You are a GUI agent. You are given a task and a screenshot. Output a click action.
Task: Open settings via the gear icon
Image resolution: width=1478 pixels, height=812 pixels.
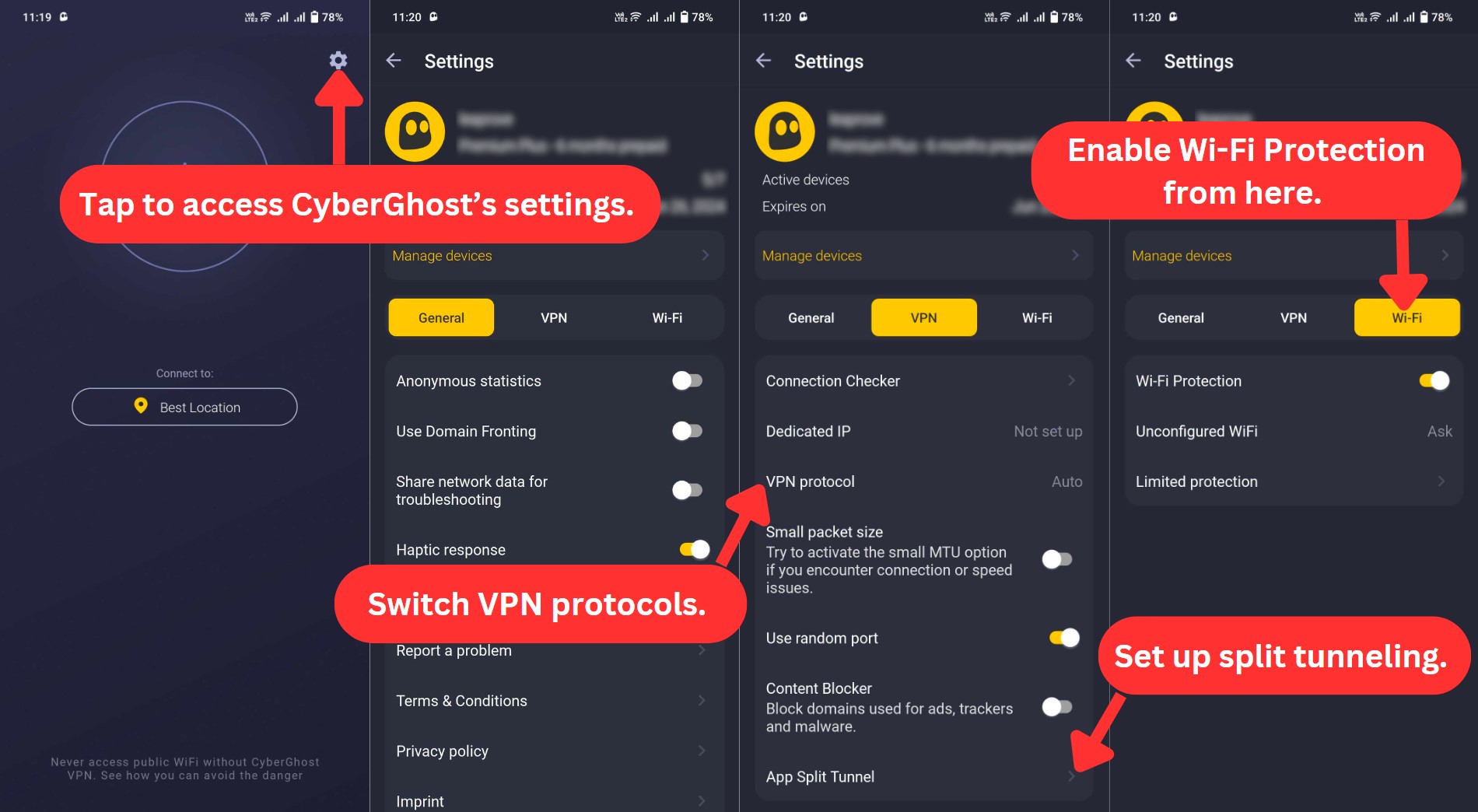[338, 60]
